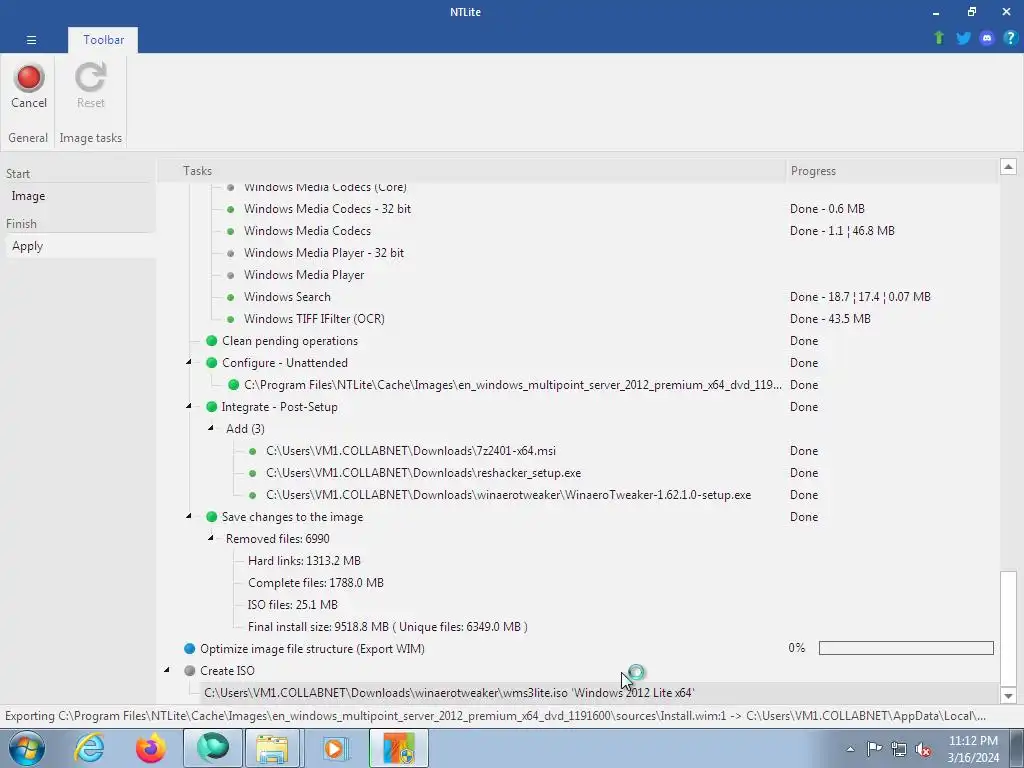Select the wms3lite.iso path row

(449, 693)
